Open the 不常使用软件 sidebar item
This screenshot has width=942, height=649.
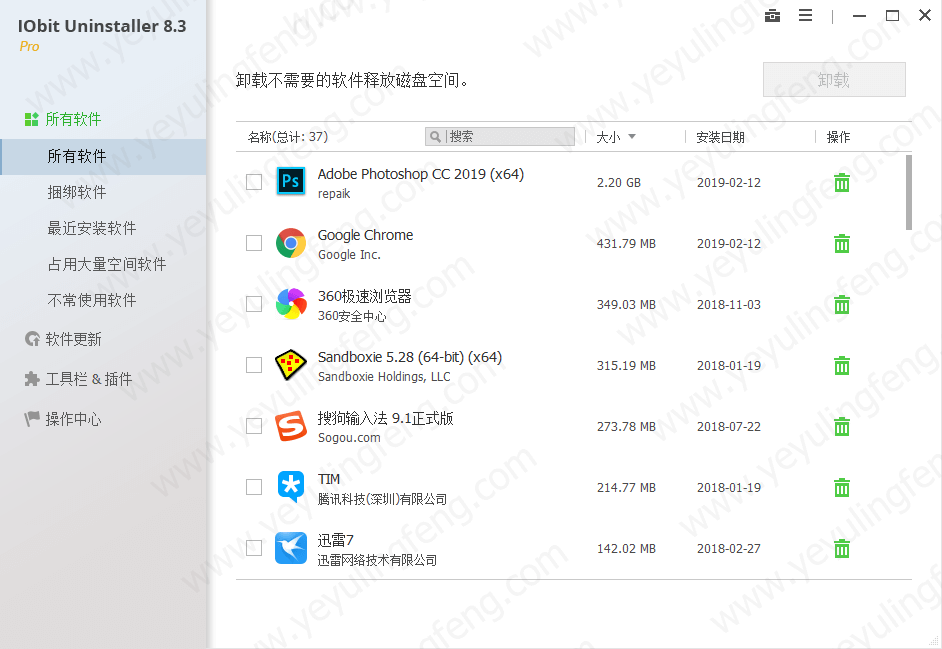pos(92,300)
